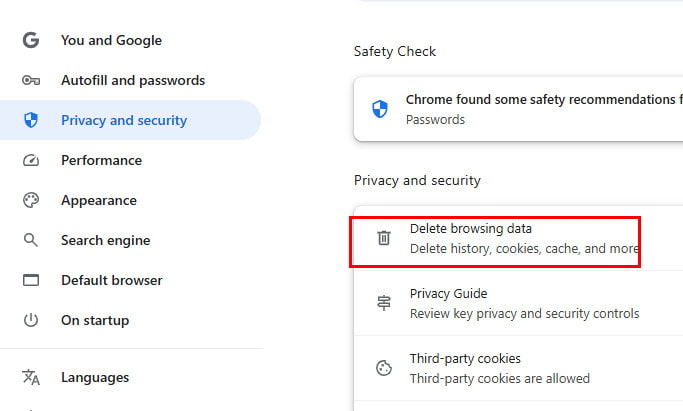Click the Search engine magnifier icon
Image resolution: width=683 pixels, height=411 pixels.
click(x=31, y=240)
